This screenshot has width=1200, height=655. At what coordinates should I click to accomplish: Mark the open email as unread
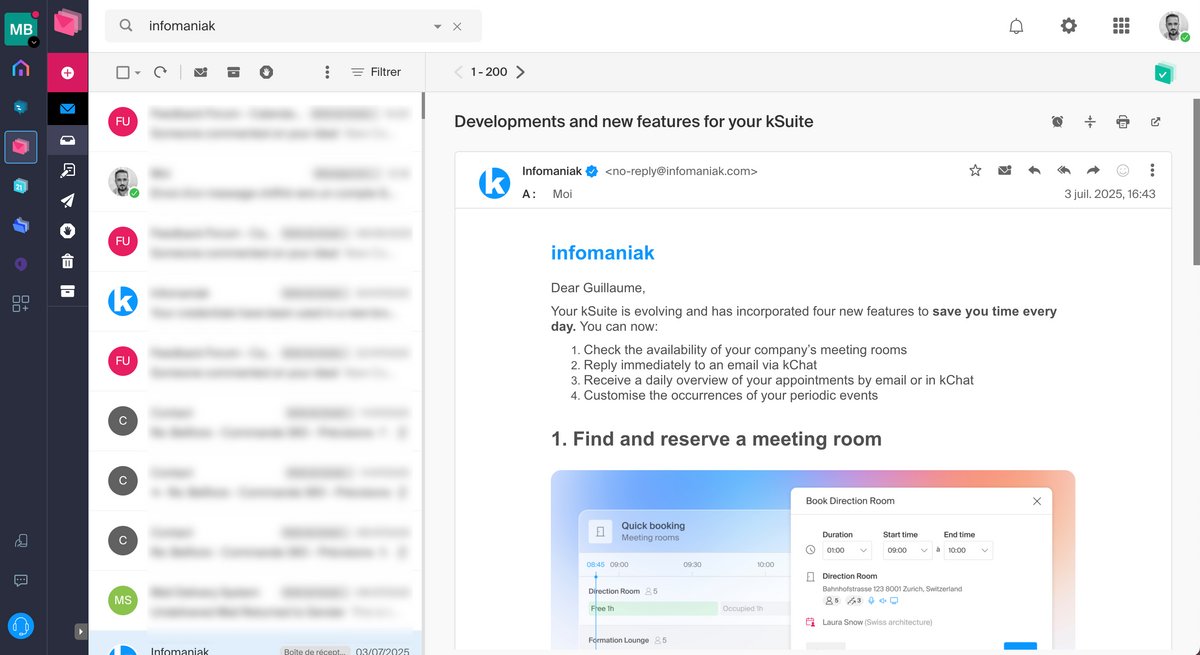(1005, 171)
